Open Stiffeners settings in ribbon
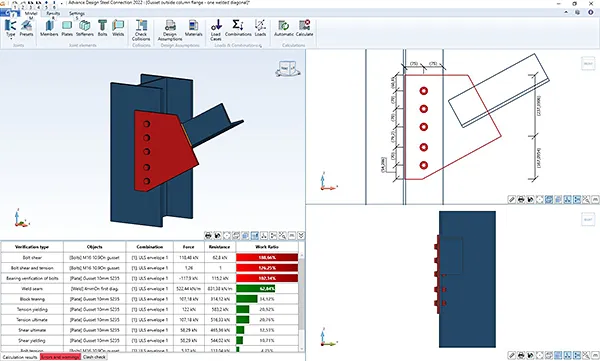The image size is (600, 361). (85, 29)
